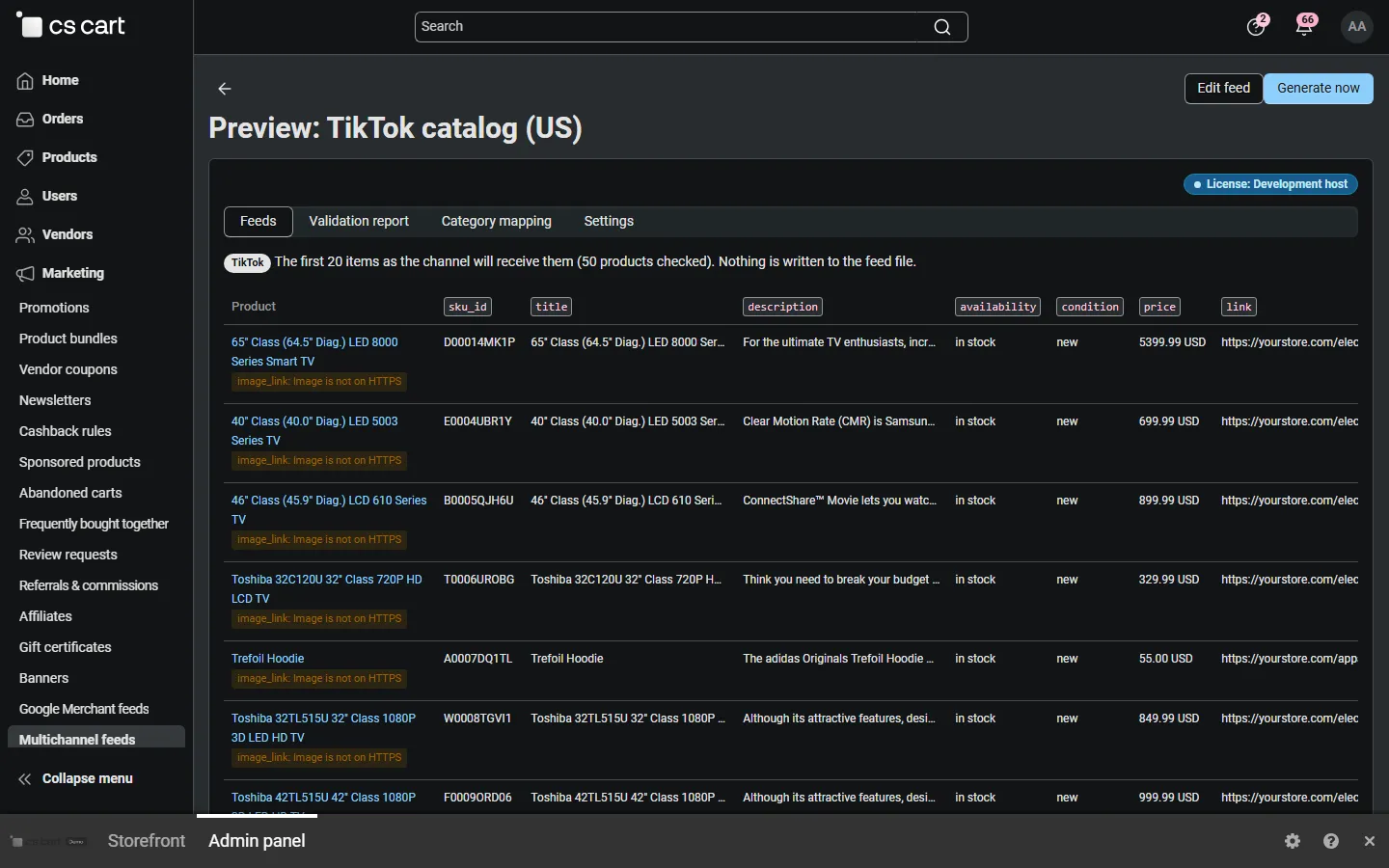The width and height of the screenshot is (1389, 868).
Task: Open Vendor coupons in the sidebar
Action: (x=68, y=369)
